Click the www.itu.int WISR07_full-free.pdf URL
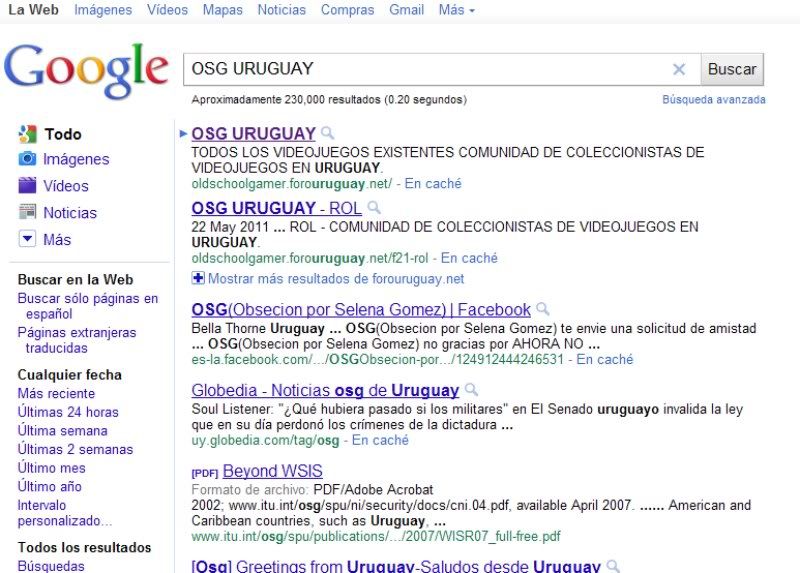Viewport: 800px width, 573px height. pos(376,536)
